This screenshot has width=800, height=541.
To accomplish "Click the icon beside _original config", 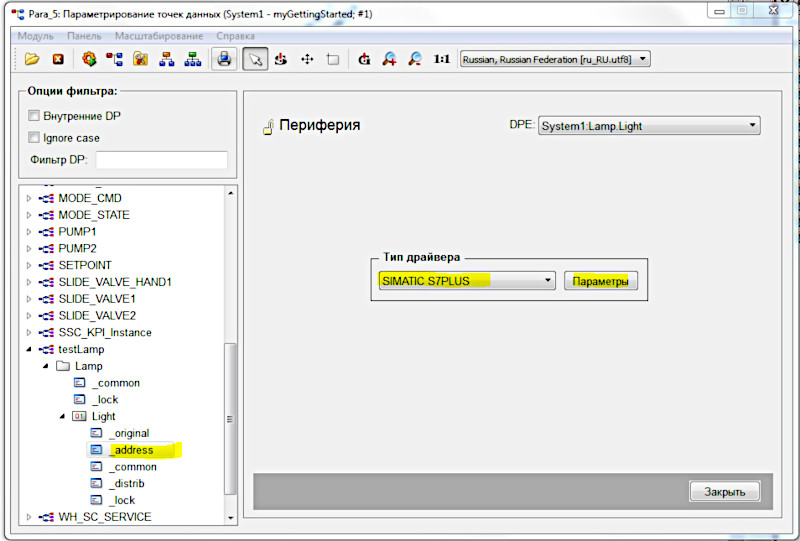I will 96,433.
